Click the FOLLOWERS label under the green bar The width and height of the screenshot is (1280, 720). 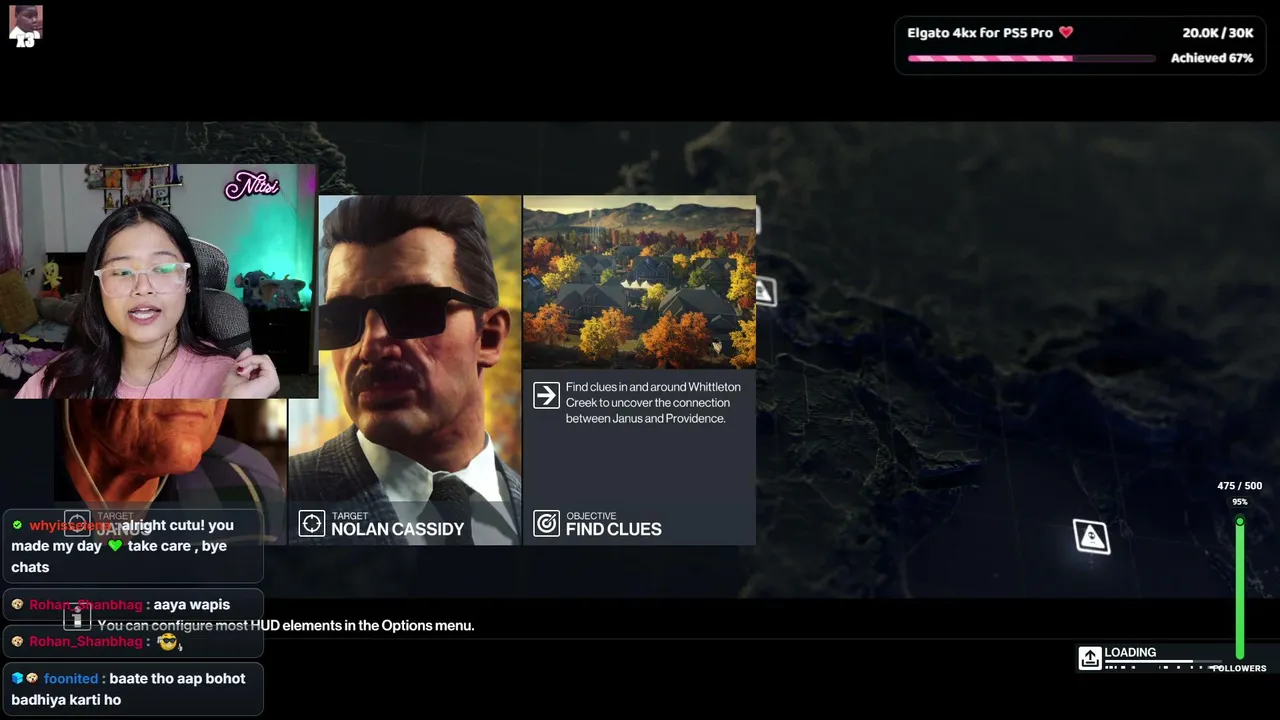point(1239,668)
